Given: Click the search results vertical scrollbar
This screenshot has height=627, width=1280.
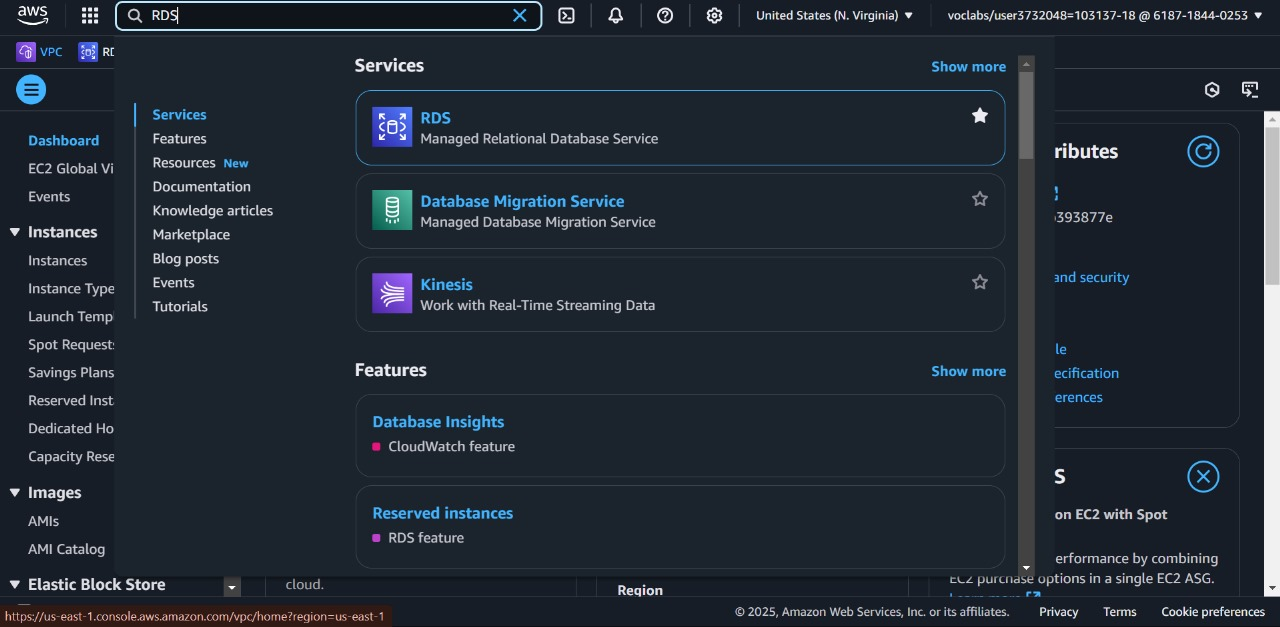Looking at the screenshot, I should pyautogui.click(x=1026, y=115).
